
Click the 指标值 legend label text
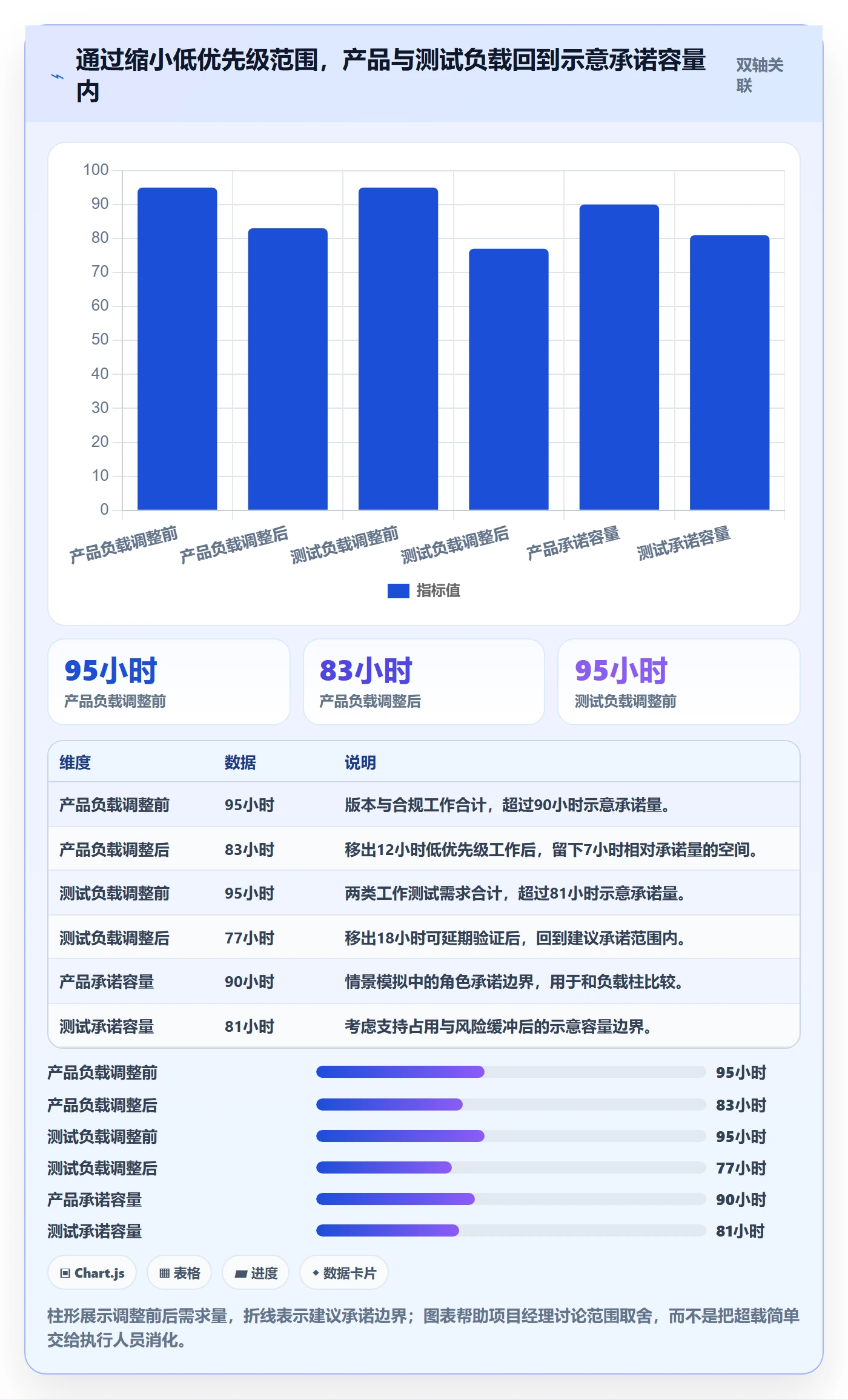coord(438,590)
